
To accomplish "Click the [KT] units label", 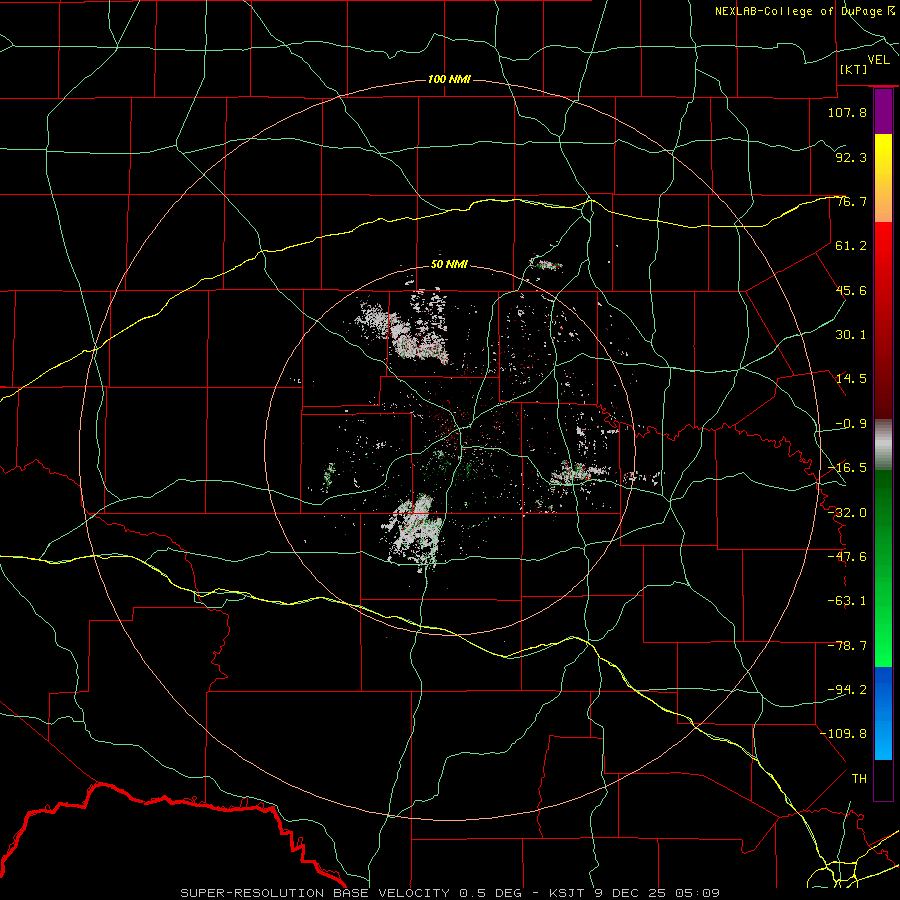I will (x=854, y=69).
